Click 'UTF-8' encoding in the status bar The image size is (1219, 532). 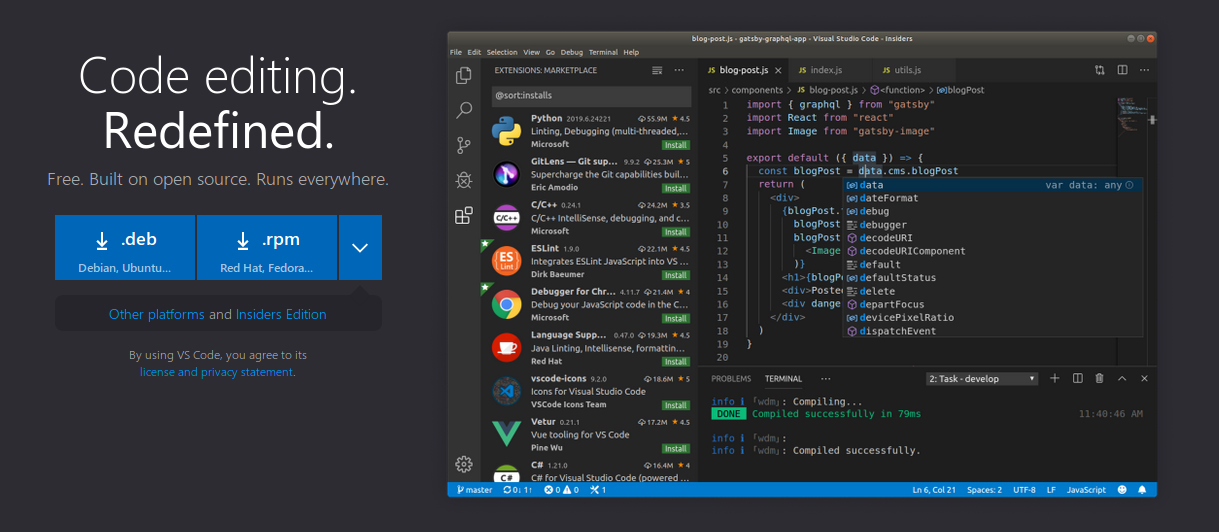pos(1024,490)
